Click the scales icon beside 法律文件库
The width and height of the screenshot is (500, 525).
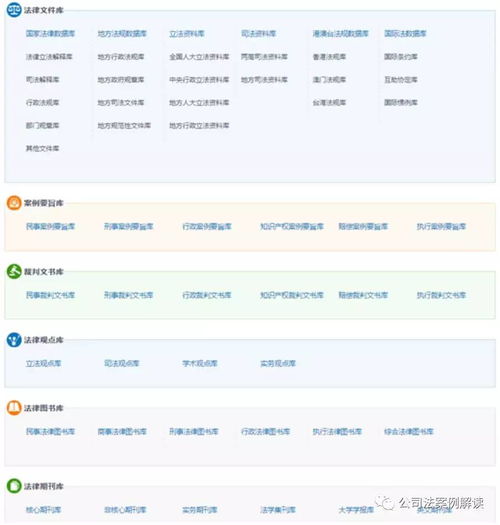[x=14, y=10]
